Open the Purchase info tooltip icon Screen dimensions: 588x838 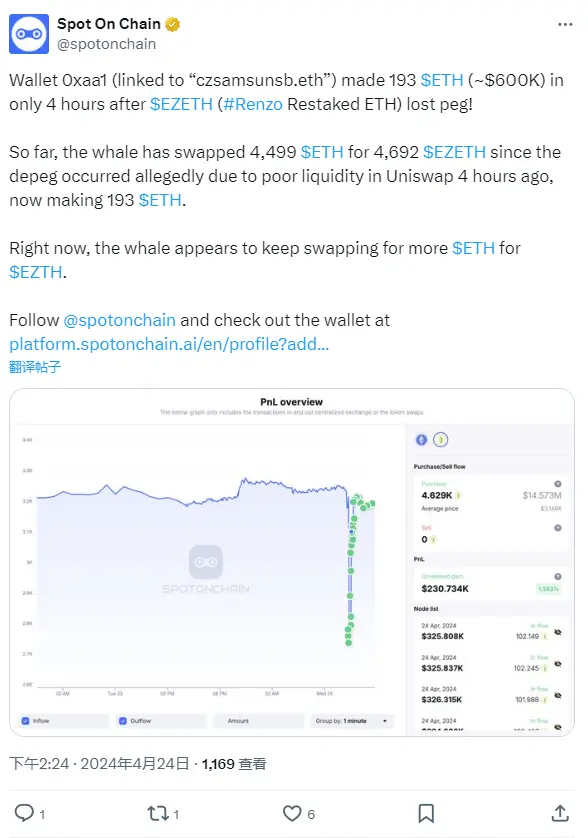coord(557,484)
